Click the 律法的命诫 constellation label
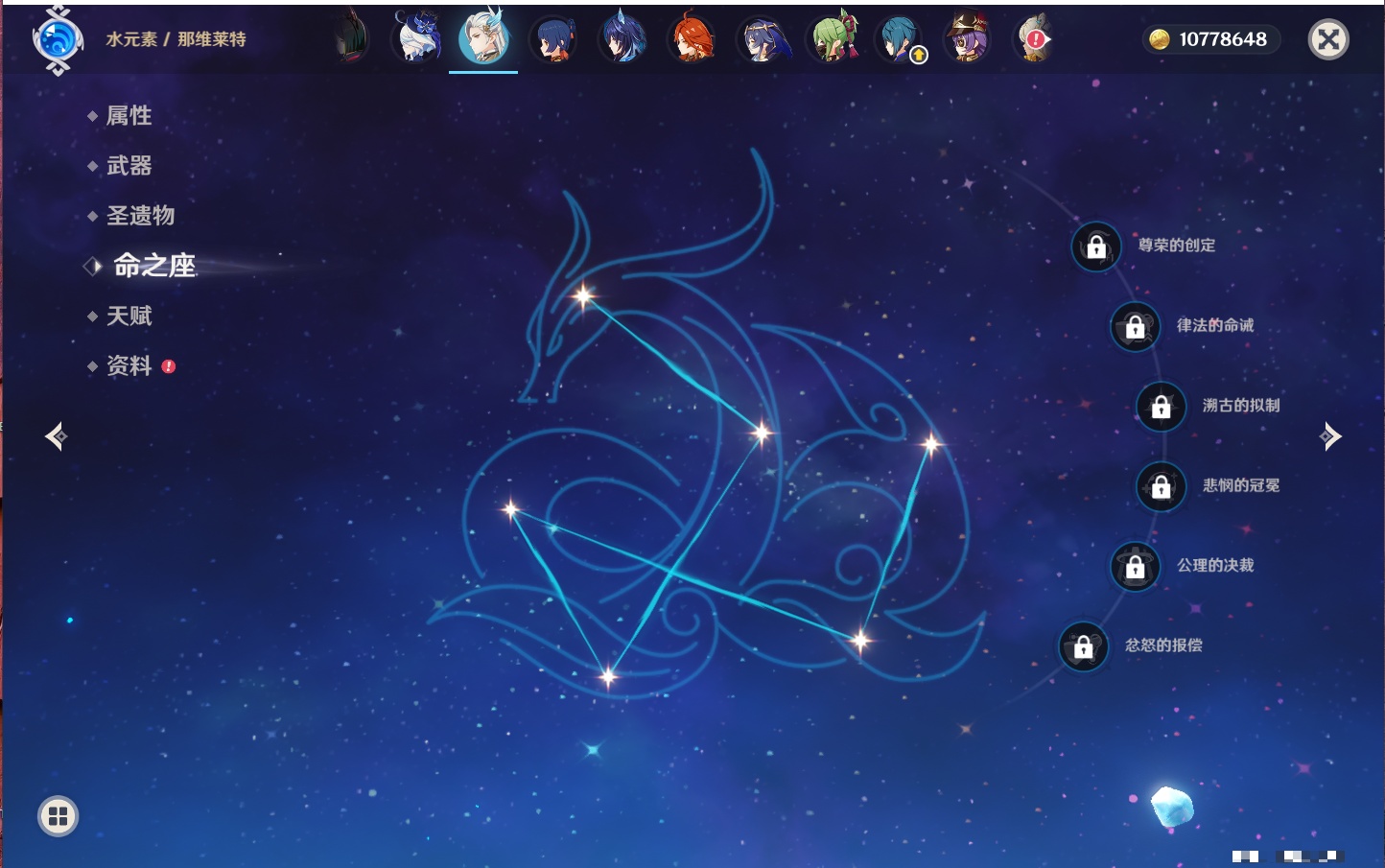Viewport: 1385px width, 868px height. [1215, 325]
